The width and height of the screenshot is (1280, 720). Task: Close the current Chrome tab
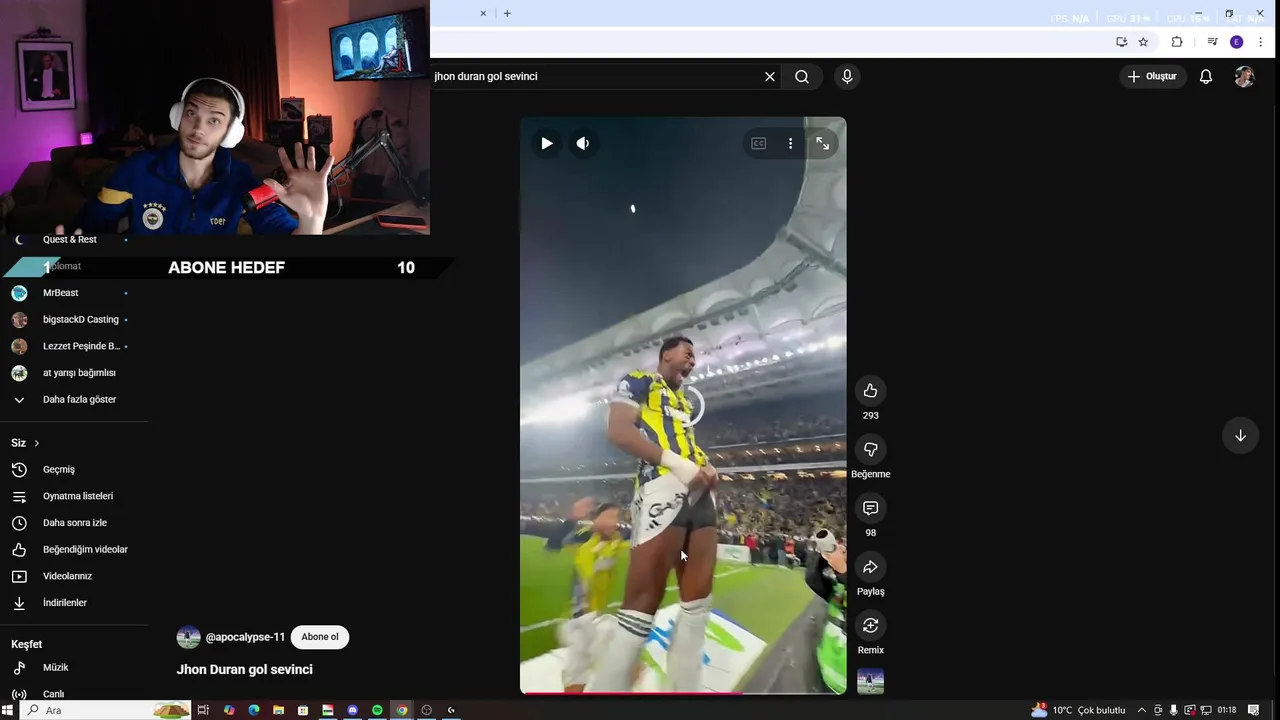pos(484,13)
